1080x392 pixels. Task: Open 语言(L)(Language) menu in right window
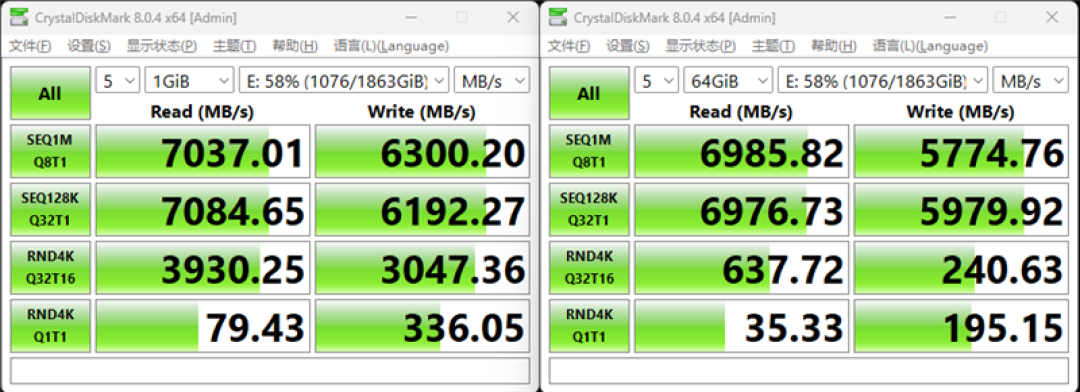(x=930, y=46)
